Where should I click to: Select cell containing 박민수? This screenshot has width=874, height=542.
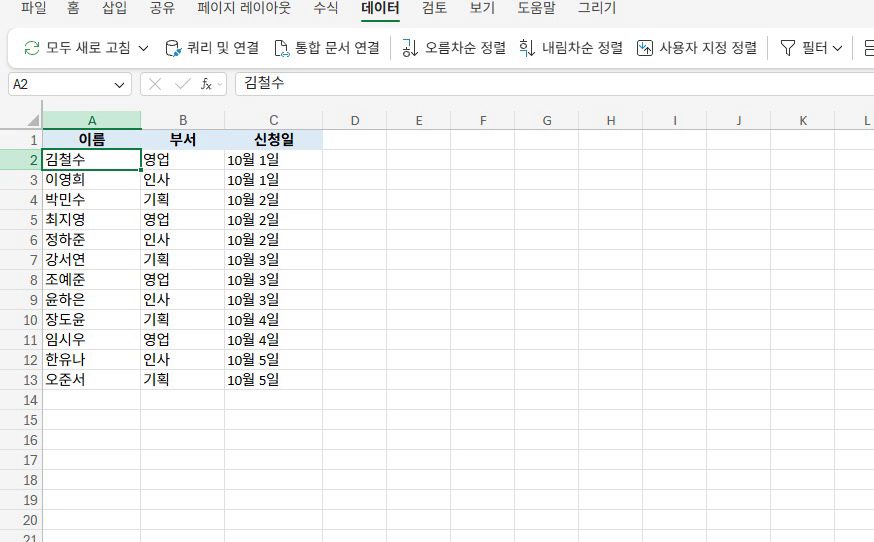pyautogui.click(x=92, y=200)
